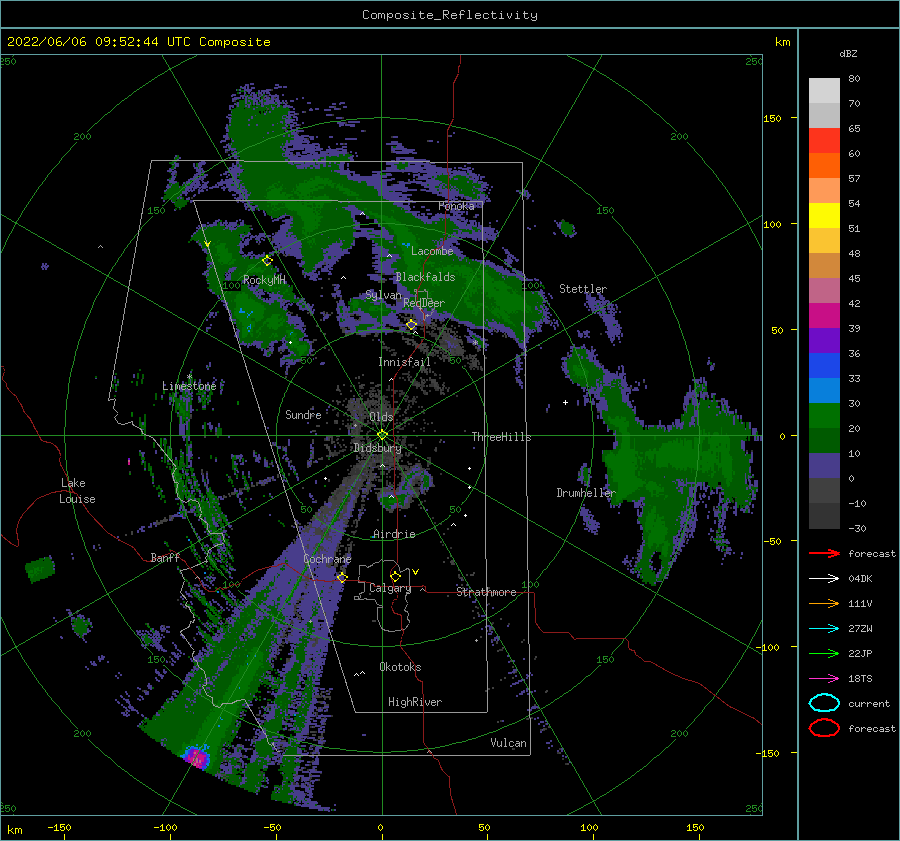Click the yellow diamond marker above Calgary
Screen dimensions: 900x841
click(x=395, y=576)
